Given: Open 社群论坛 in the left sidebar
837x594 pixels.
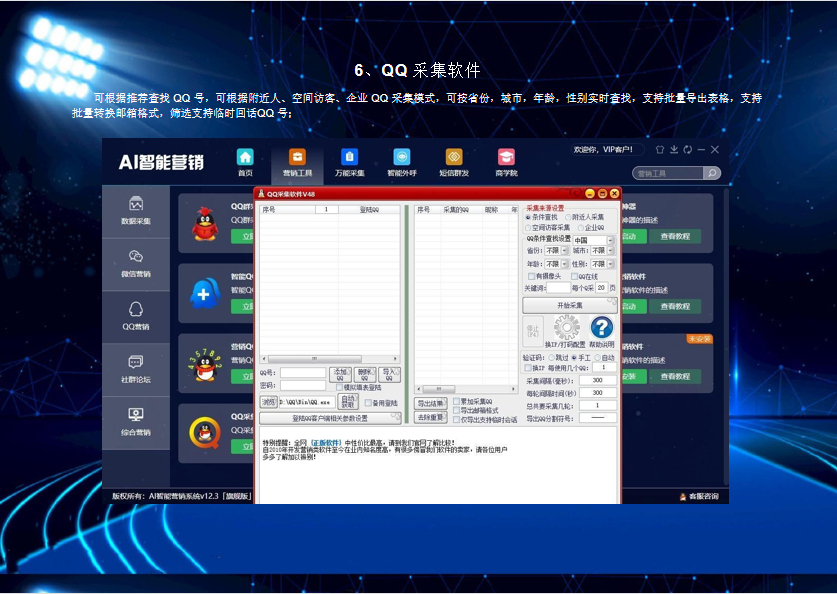Looking at the screenshot, I should pos(136,369).
